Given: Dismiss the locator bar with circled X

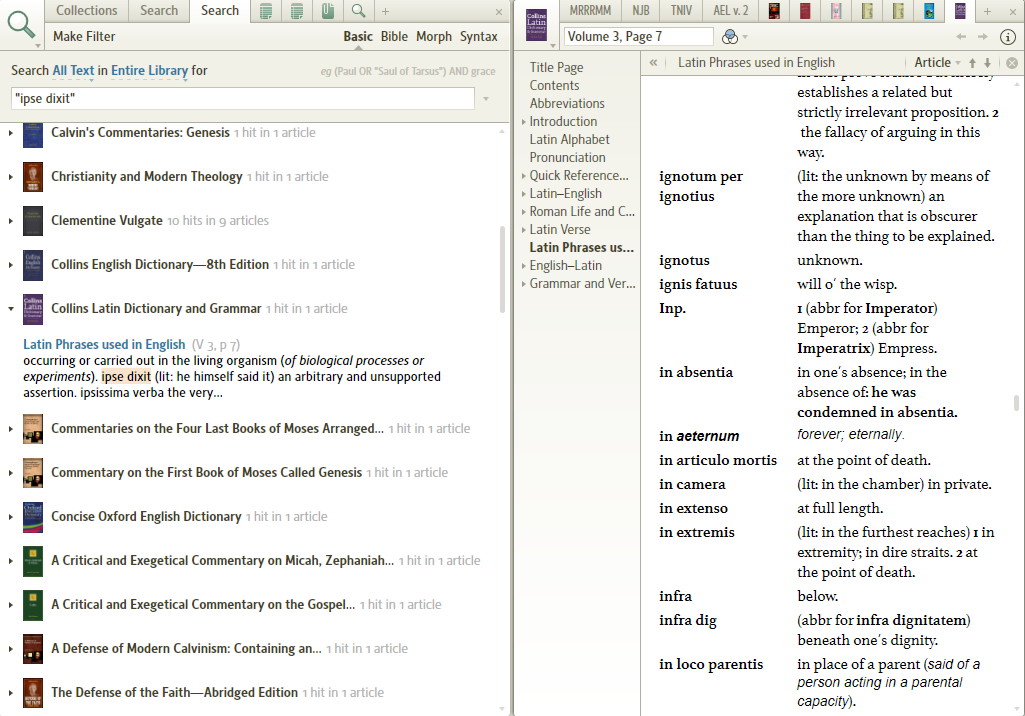Looking at the screenshot, I should pos(1011,63).
